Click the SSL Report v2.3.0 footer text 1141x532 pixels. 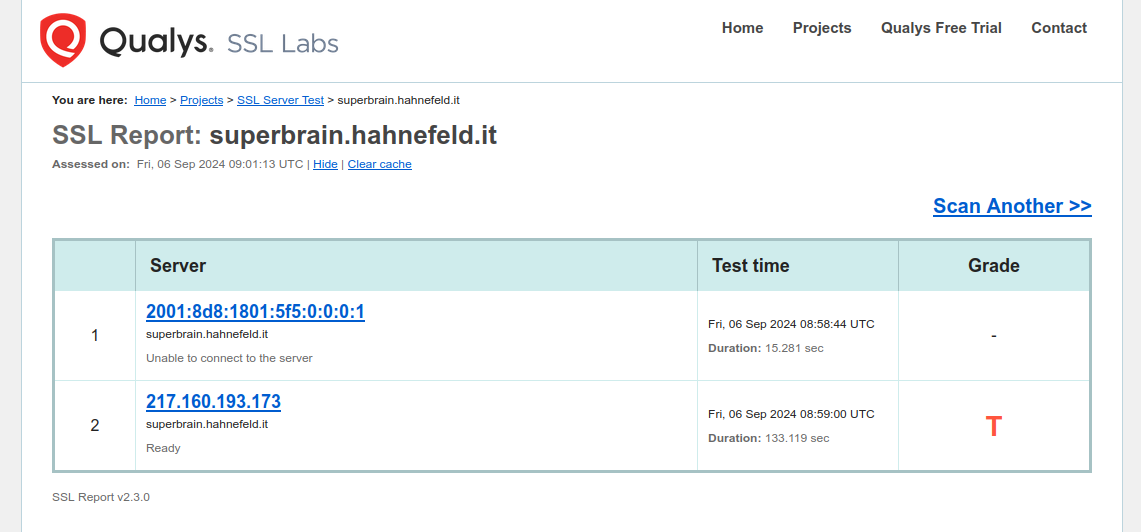[101, 497]
